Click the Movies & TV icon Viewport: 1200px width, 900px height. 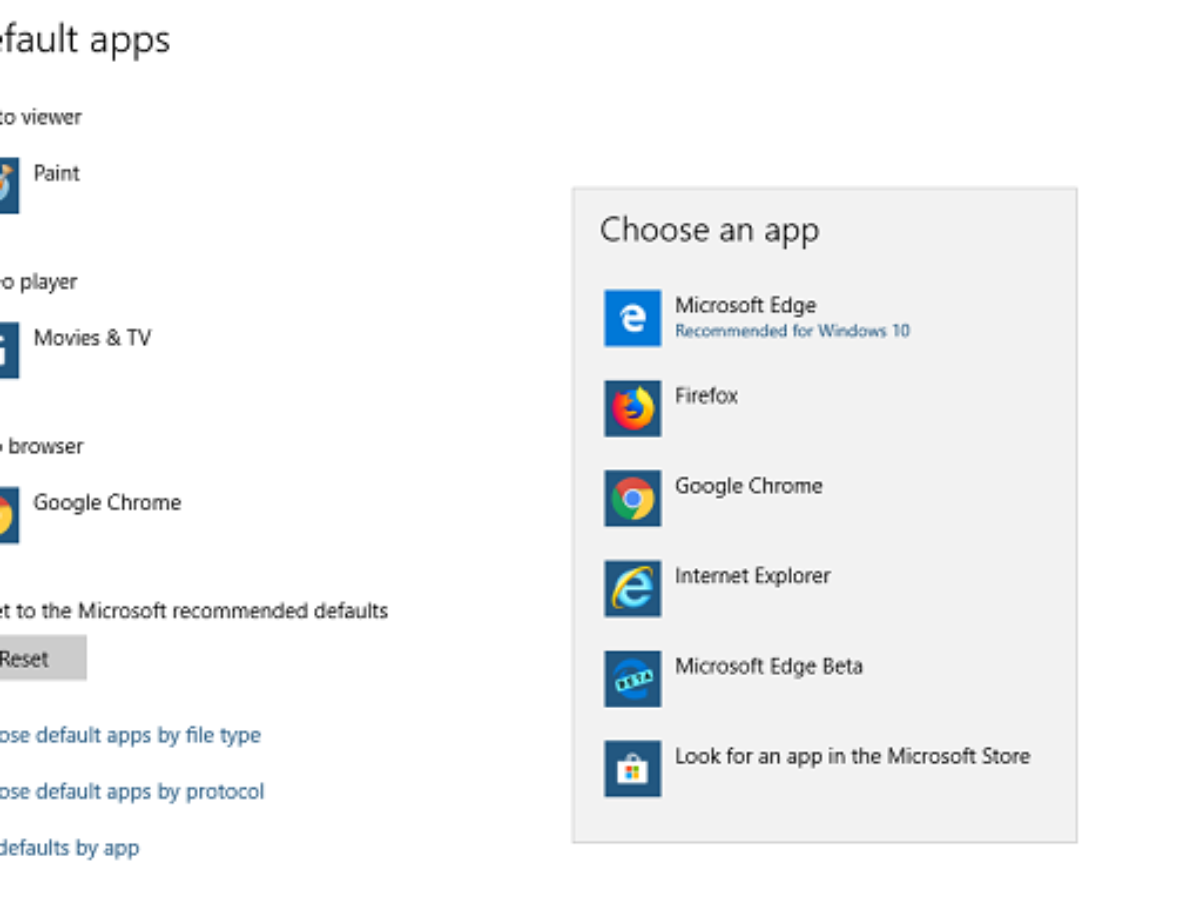7,350
